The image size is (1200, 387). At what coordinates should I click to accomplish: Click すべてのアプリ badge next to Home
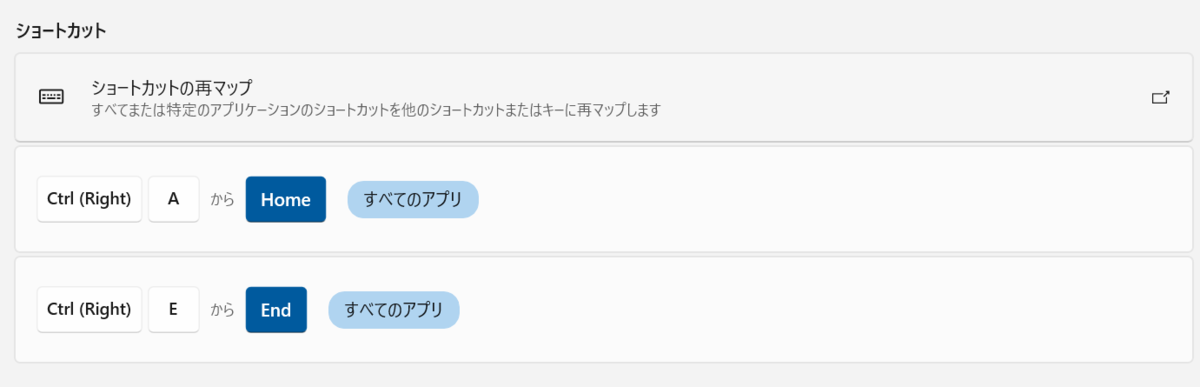pos(413,199)
